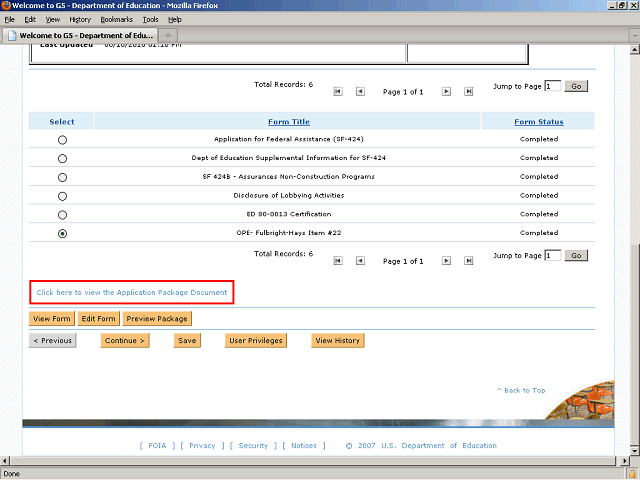
Task: Select SF 424B Assurances Non-Construction radio
Action: coord(62,178)
